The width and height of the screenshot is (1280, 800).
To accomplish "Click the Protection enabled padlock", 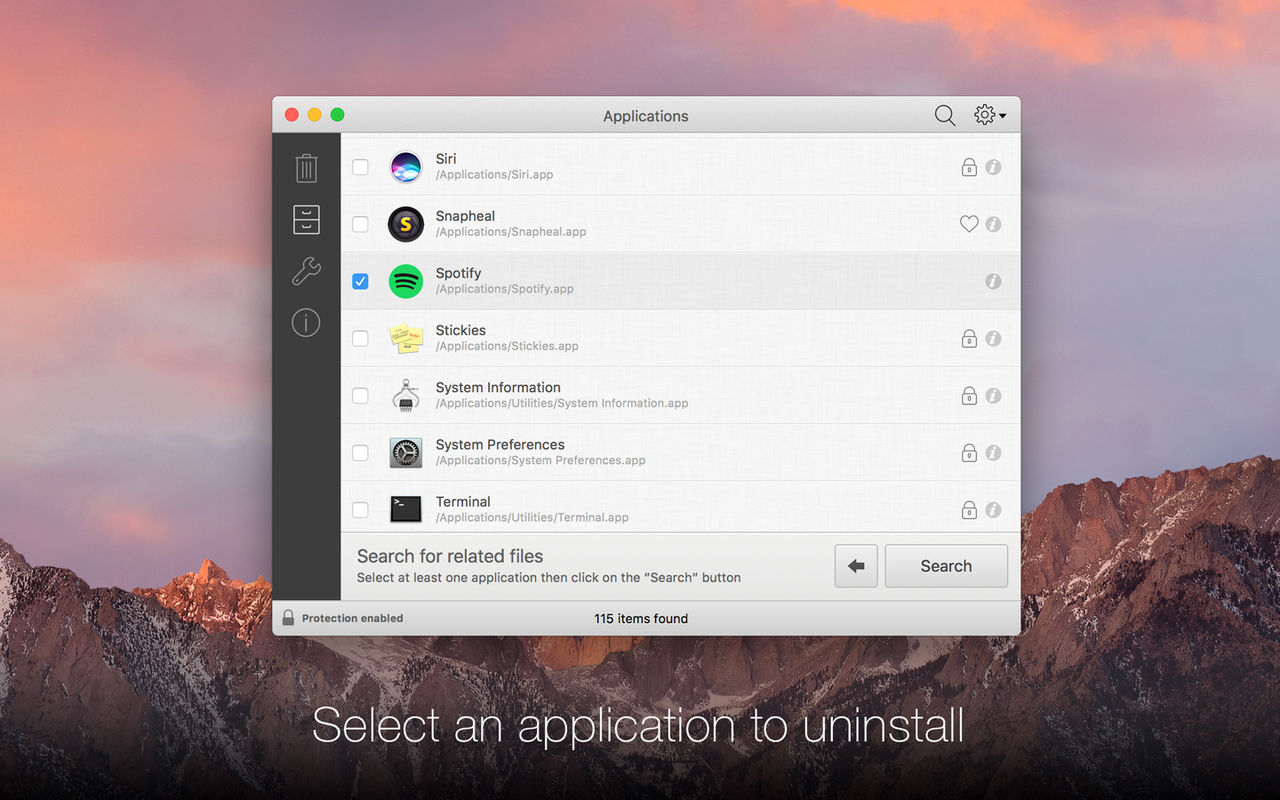I will coord(288,618).
